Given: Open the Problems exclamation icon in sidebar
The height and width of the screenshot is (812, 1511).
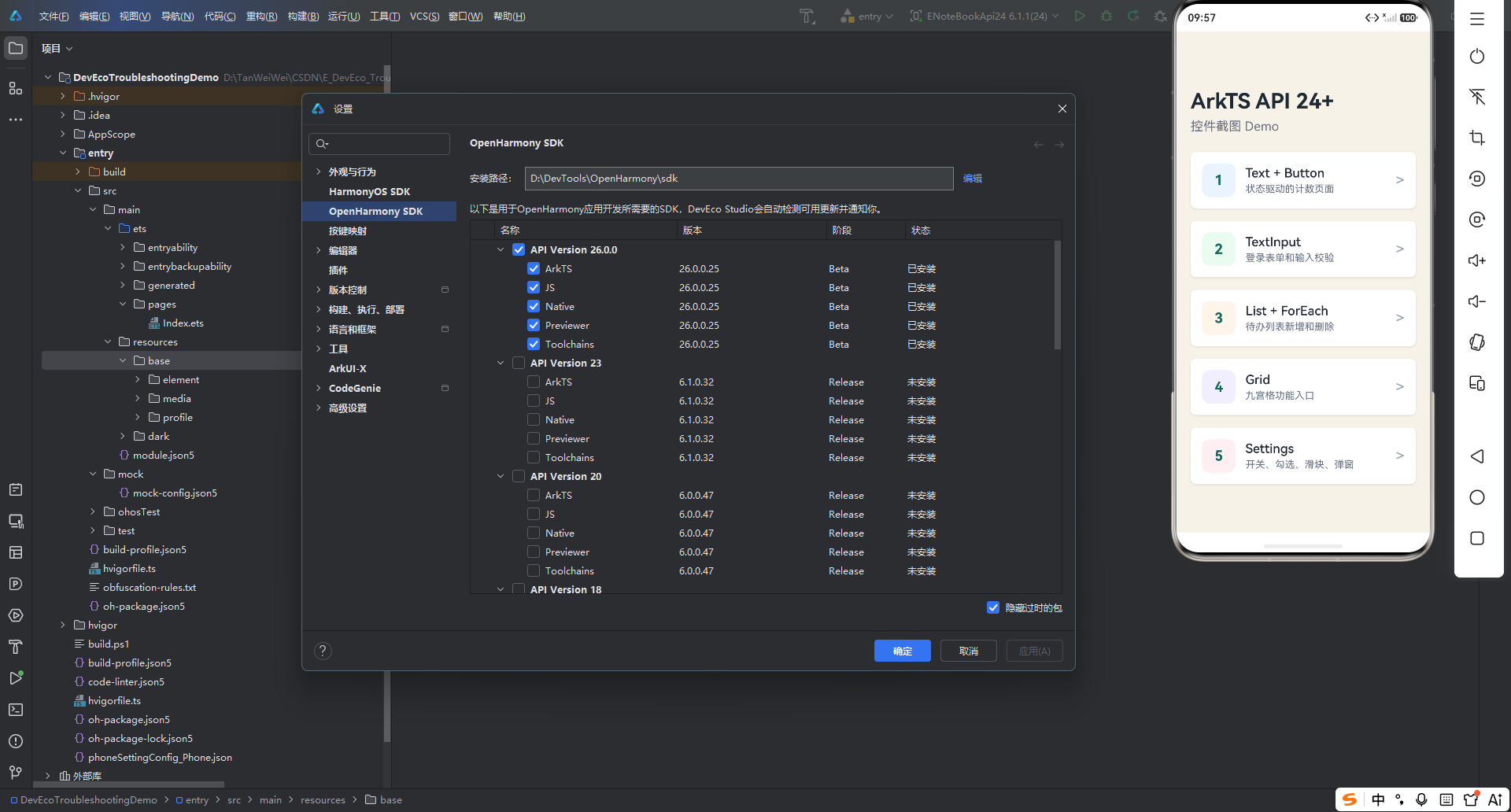Looking at the screenshot, I should point(16,741).
